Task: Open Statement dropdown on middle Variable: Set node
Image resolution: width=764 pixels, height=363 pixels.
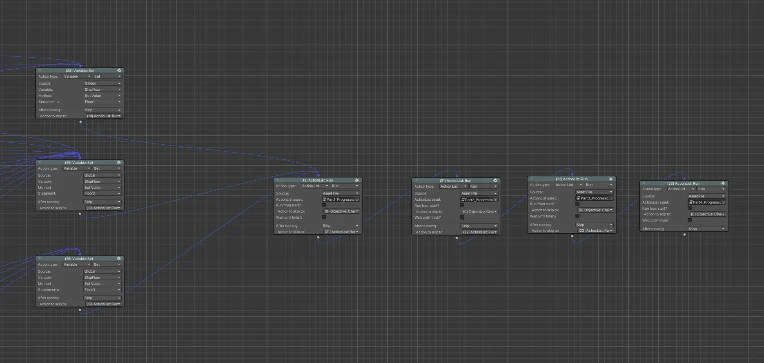Action: pyautogui.click(x=103, y=193)
